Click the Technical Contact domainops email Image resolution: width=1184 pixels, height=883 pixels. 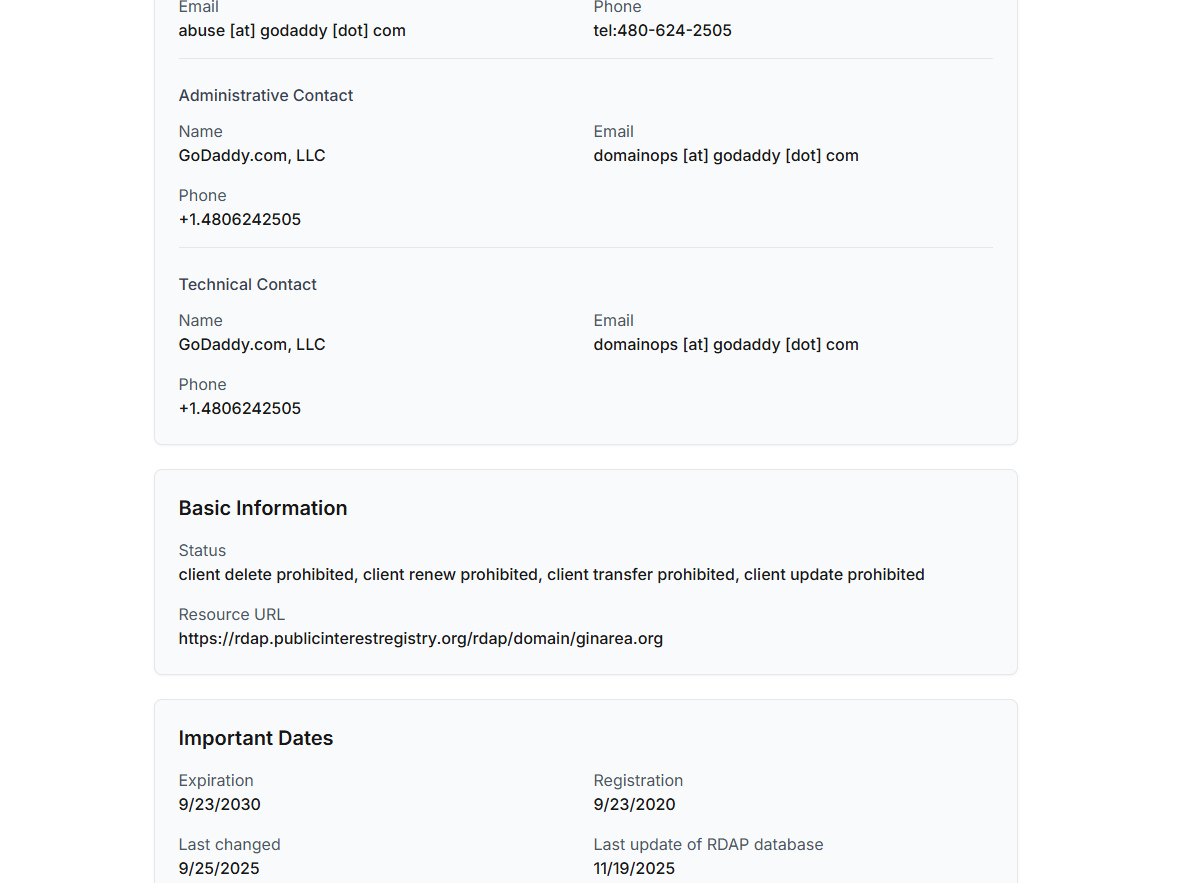tap(726, 344)
